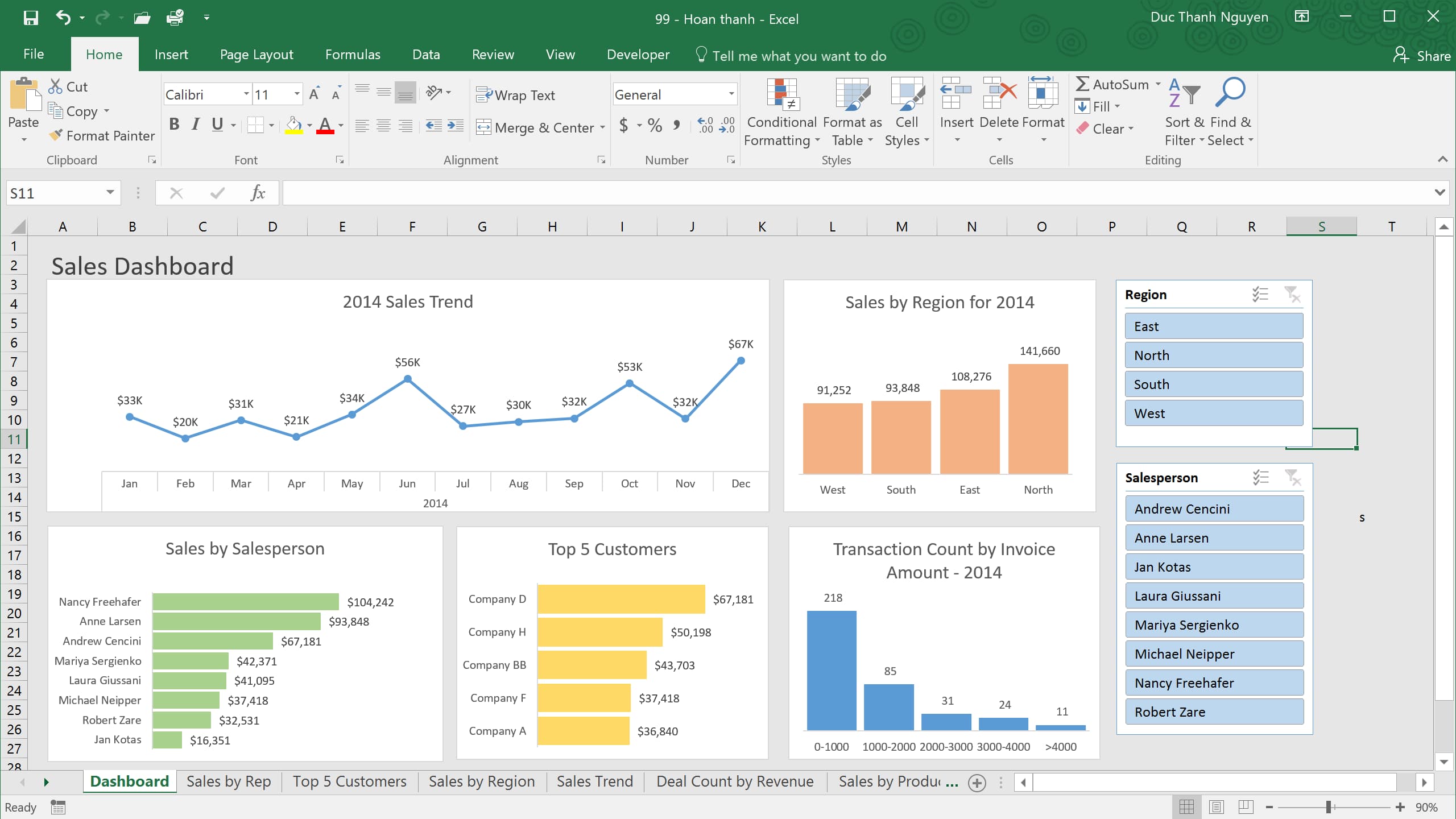Viewport: 1456px width, 819px height.
Task: Open the Font name dropdown
Action: [x=244, y=93]
